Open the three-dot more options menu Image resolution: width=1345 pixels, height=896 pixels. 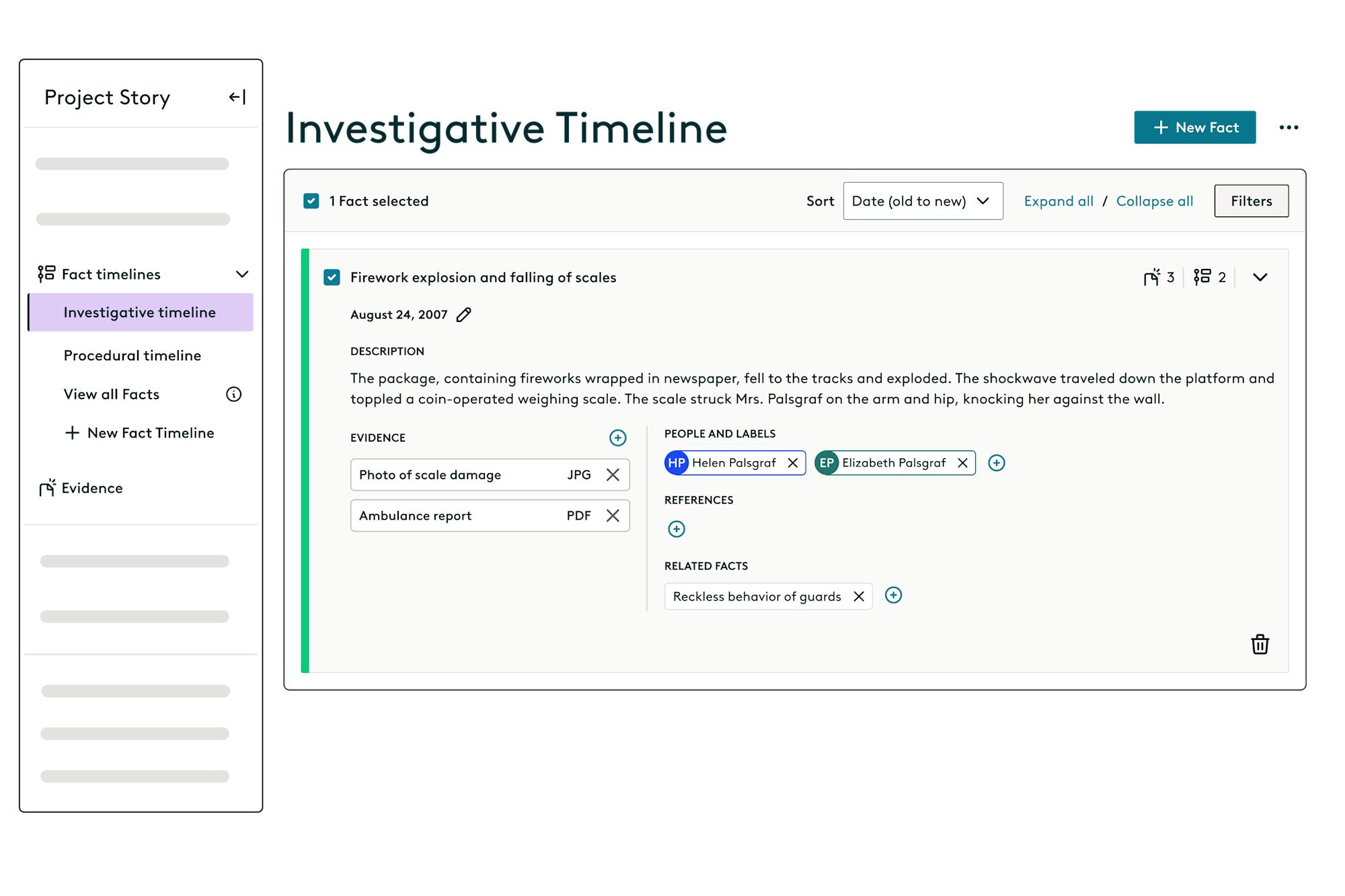click(x=1289, y=128)
